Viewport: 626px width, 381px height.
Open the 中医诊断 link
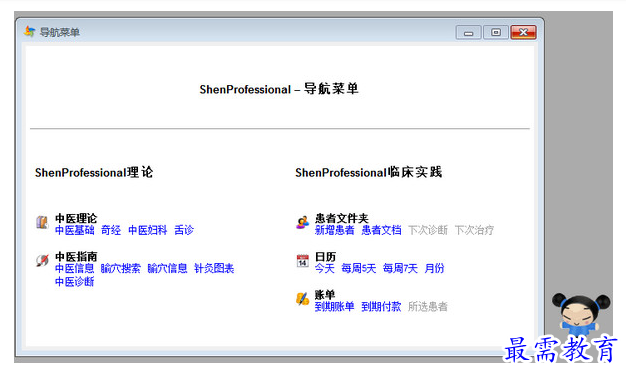coord(75,282)
